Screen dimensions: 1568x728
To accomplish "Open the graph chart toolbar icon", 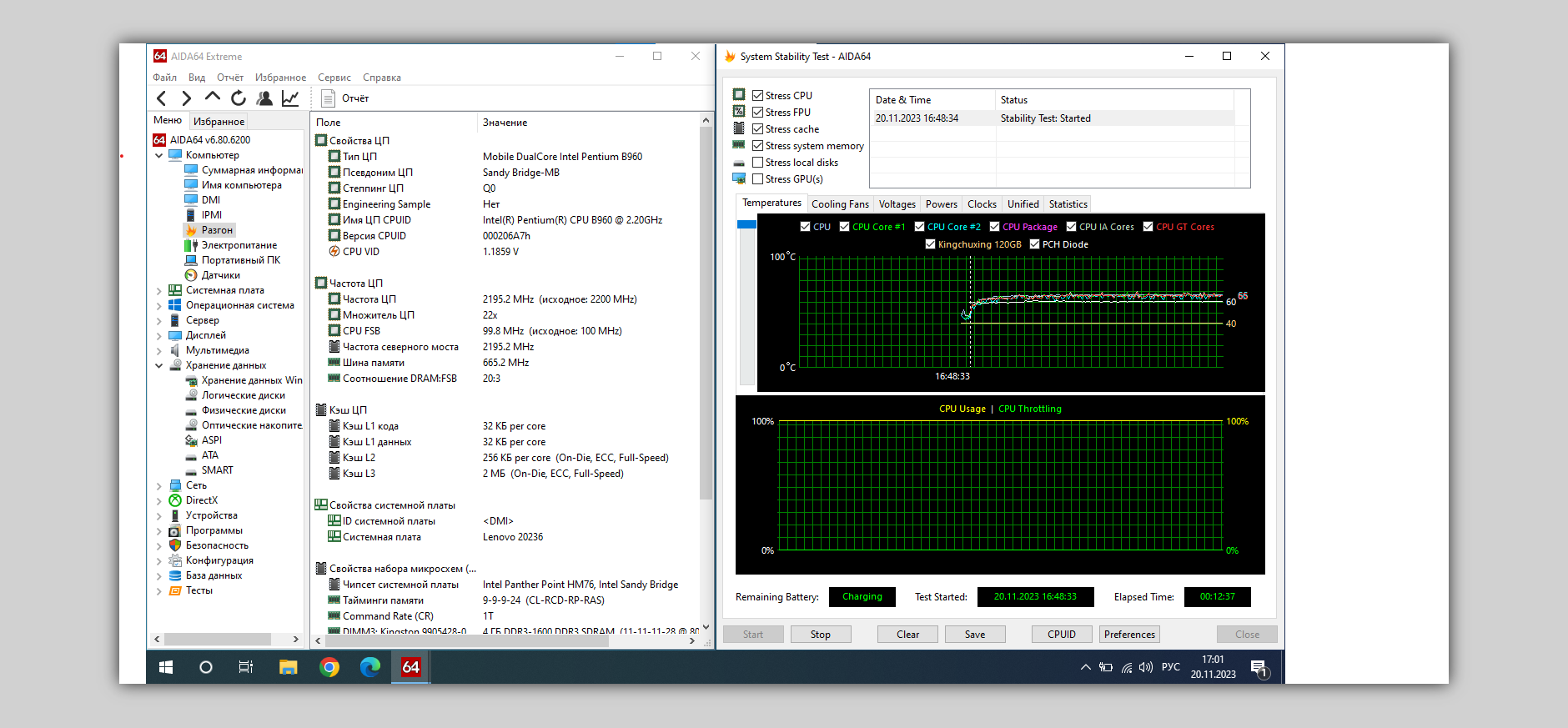I will tap(290, 98).
